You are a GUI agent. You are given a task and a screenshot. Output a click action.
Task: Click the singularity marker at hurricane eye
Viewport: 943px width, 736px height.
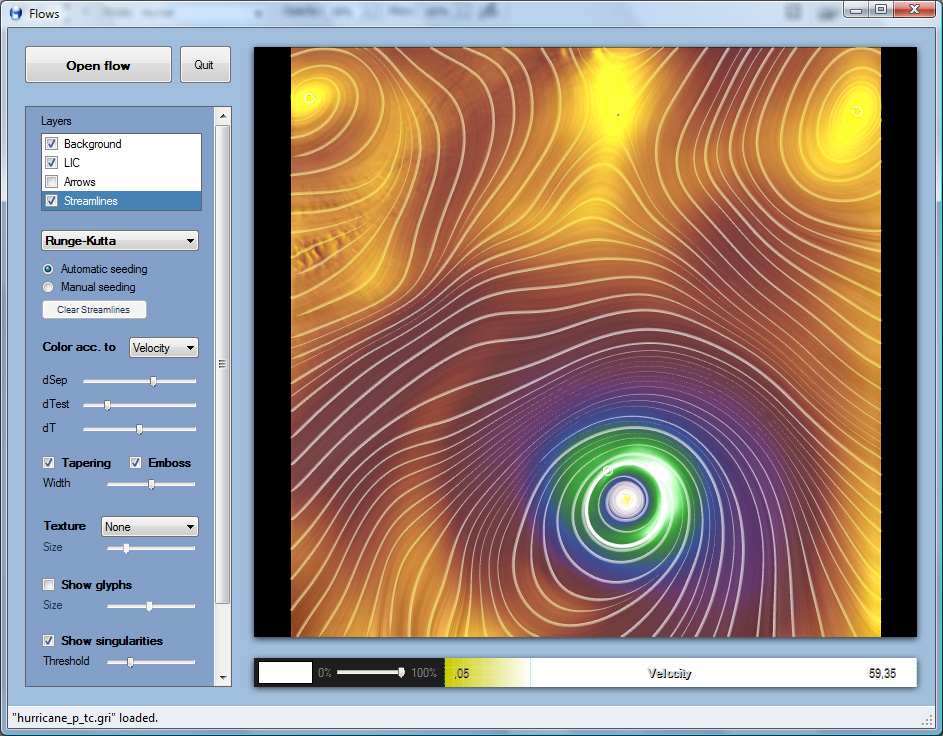tap(627, 498)
